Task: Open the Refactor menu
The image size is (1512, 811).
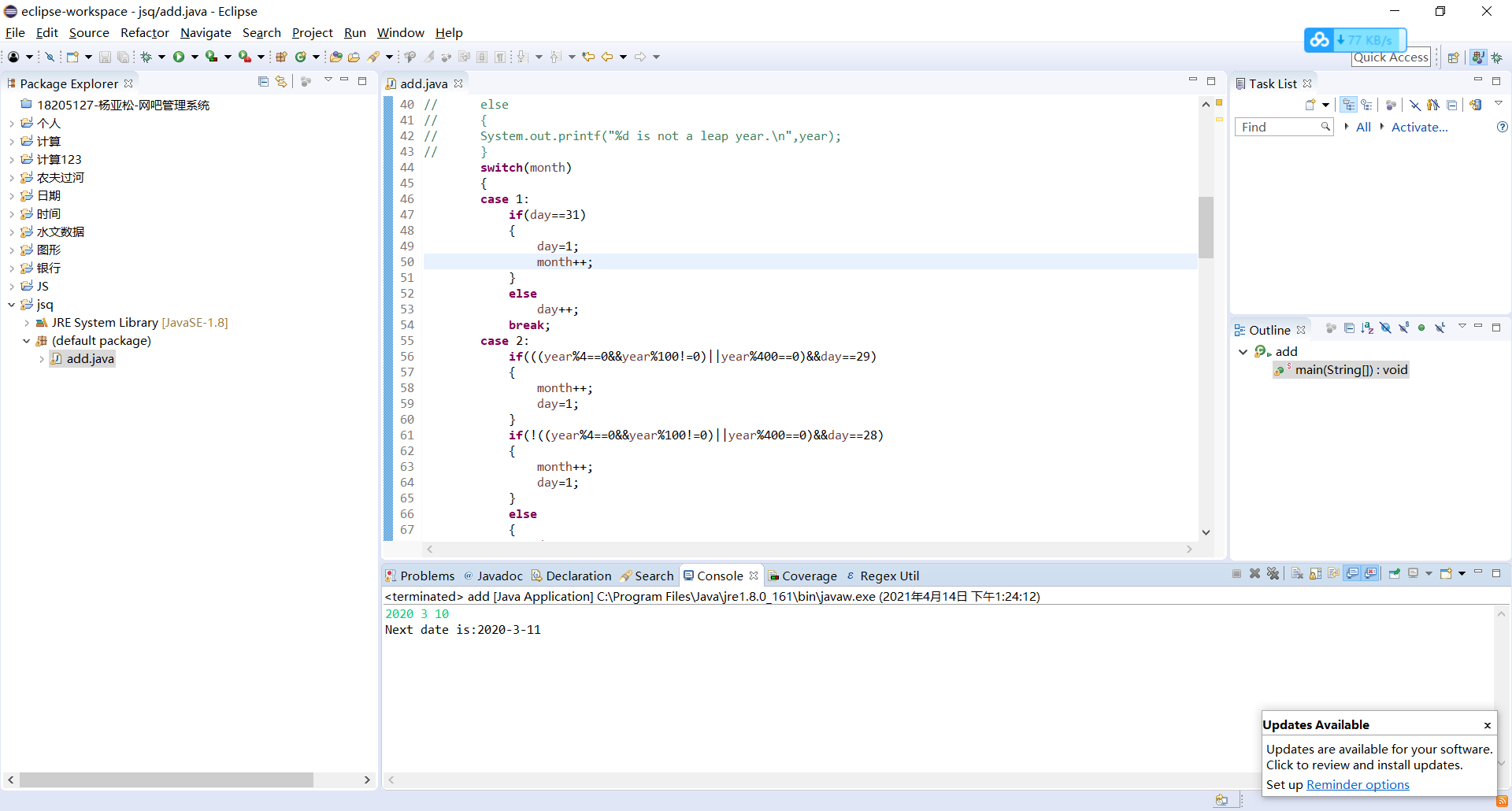Action: (x=144, y=33)
